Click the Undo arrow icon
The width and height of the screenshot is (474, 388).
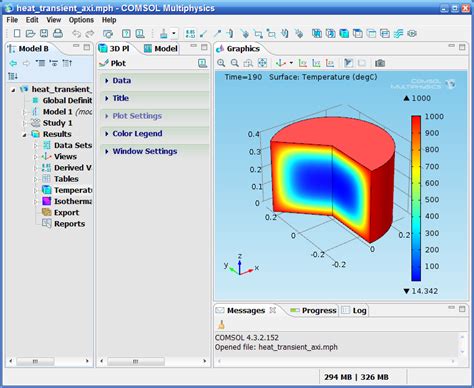coord(77,34)
